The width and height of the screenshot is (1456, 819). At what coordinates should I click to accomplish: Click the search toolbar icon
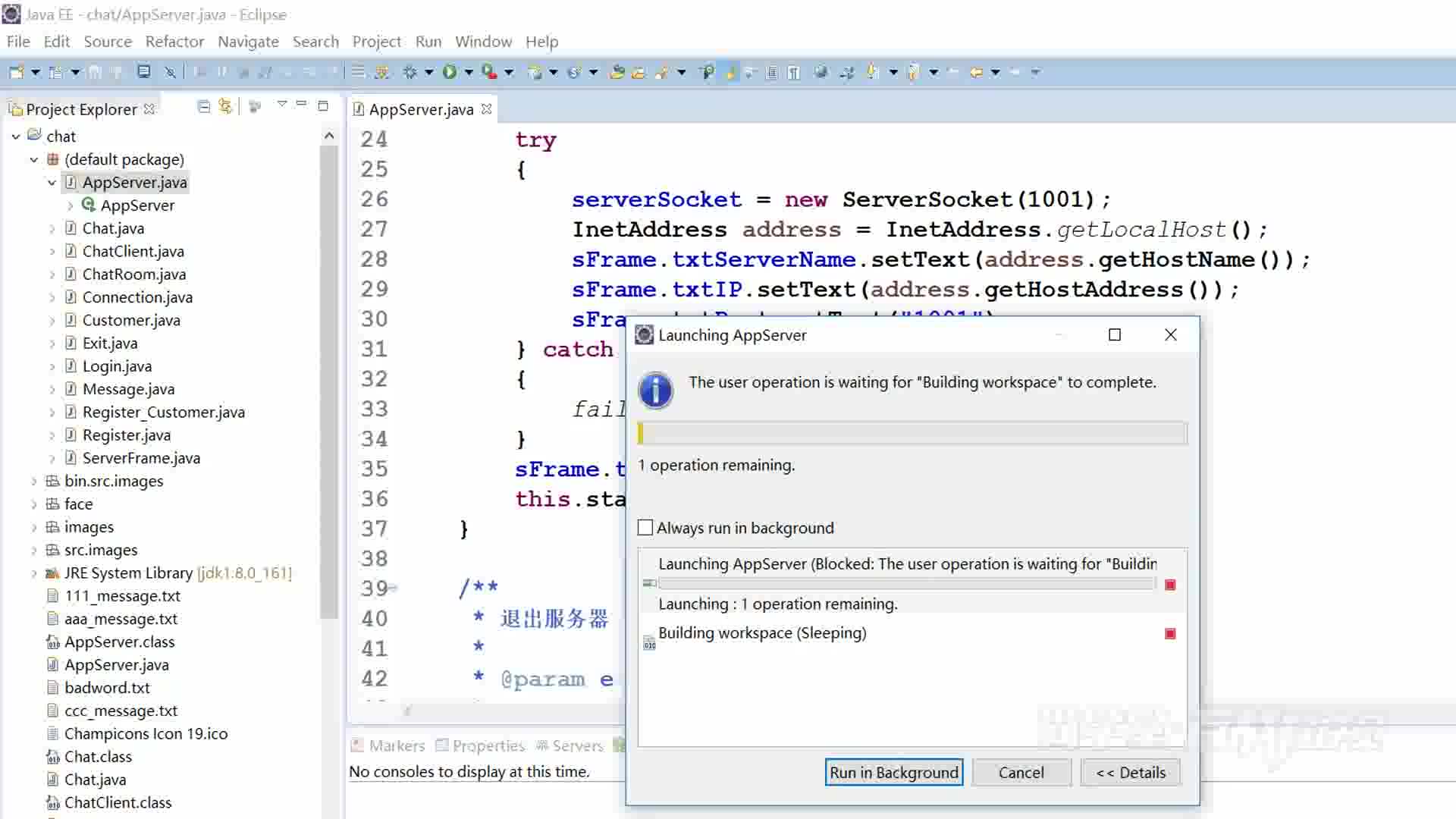[707, 71]
